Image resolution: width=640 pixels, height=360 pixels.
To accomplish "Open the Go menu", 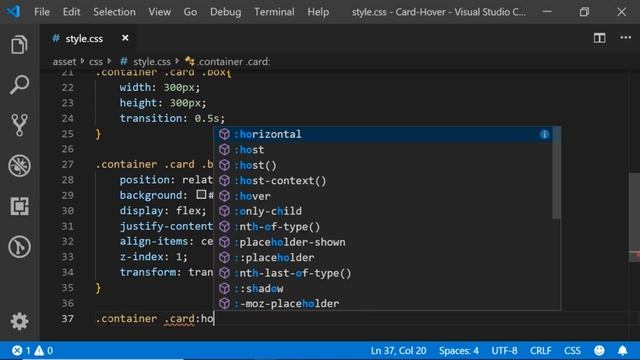I will 190,12.
